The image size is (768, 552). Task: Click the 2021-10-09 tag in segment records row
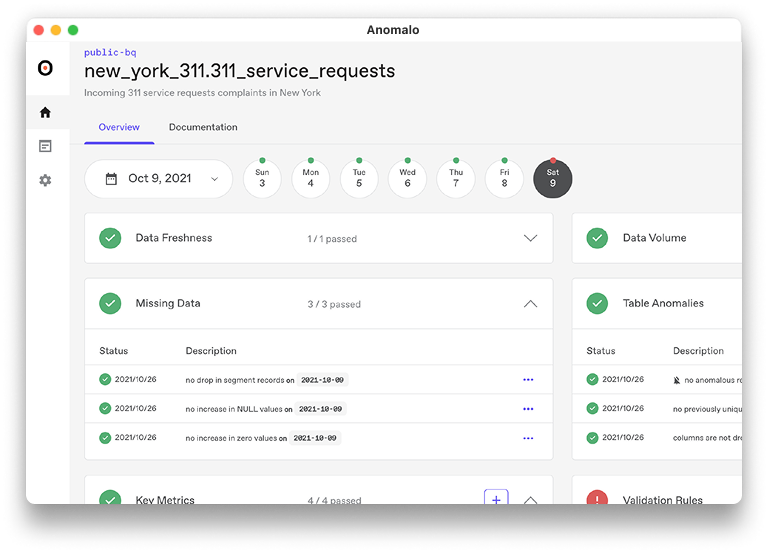322,380
